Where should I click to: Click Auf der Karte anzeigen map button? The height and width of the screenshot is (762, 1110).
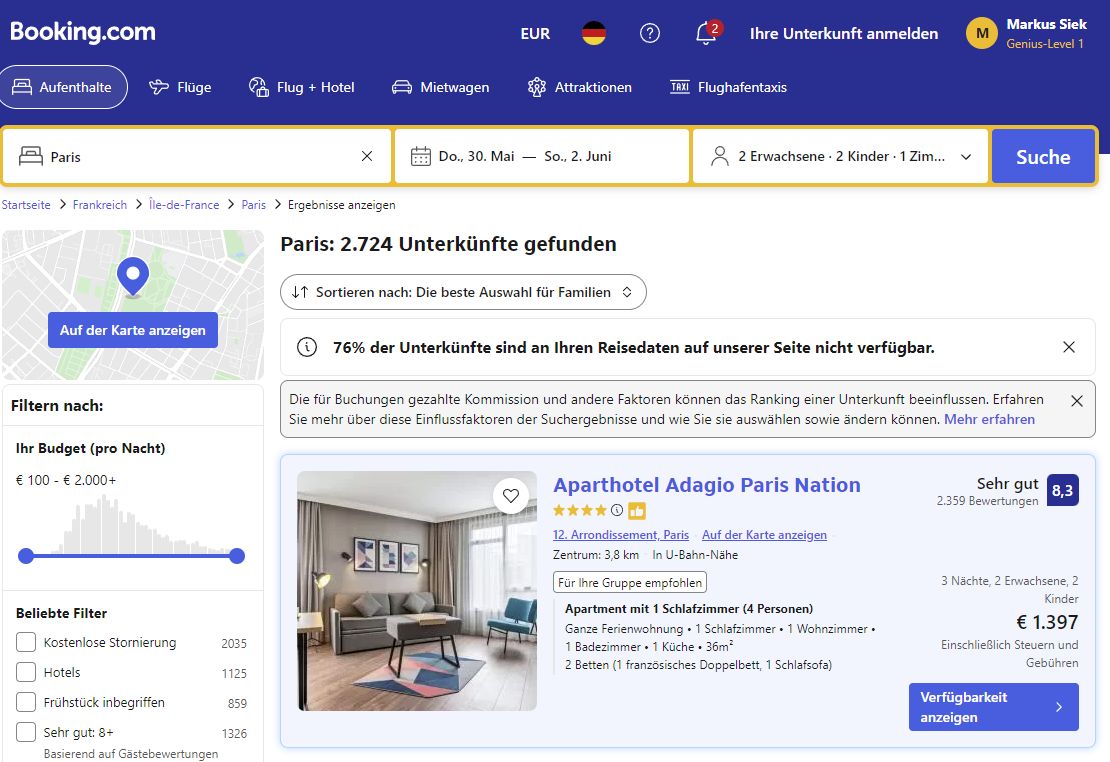[x=133, y=330]
